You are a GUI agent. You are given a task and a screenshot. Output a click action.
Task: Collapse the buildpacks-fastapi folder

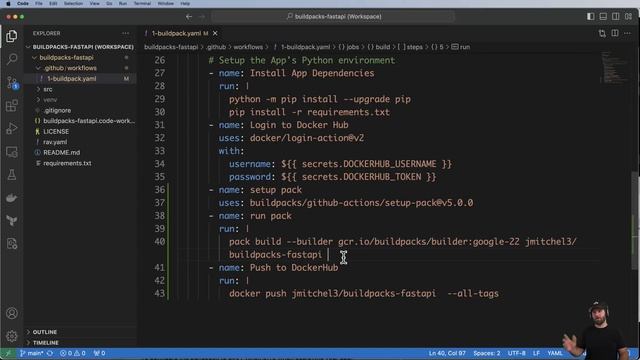80,58
